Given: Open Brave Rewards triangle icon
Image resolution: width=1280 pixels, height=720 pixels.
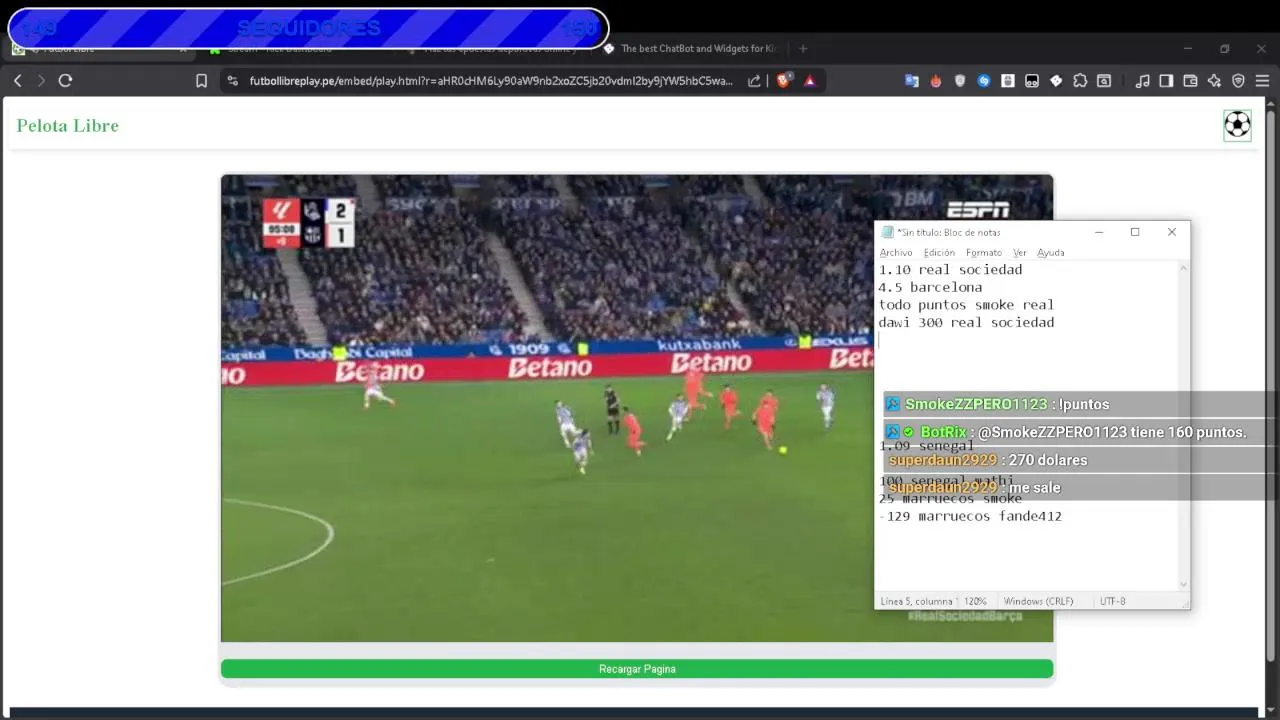Looking at the screenshot, I should coord(810,81).
